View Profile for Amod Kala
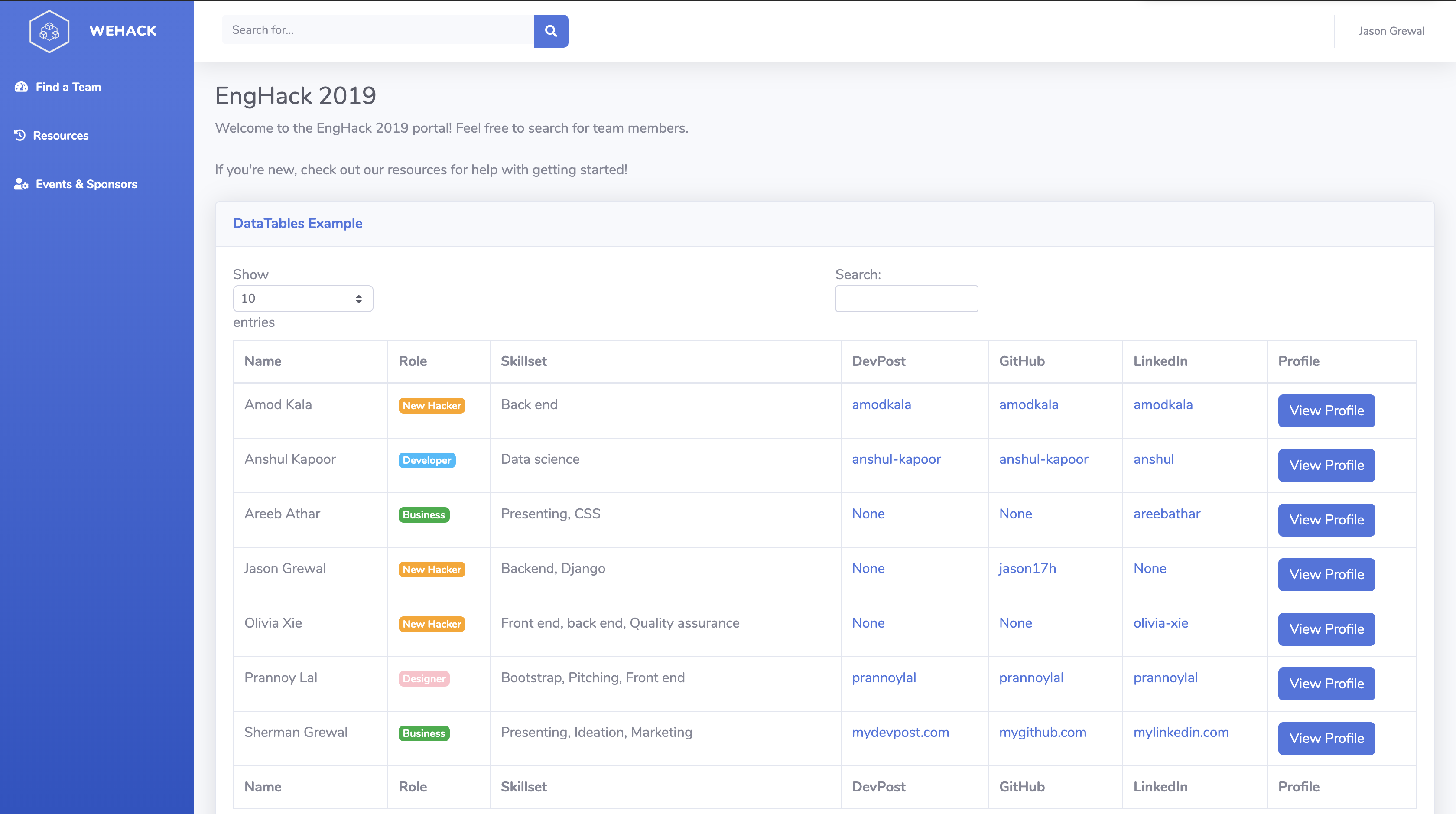Image resolution: width=1456 pixels, height=814 pixels. pyautogui.click(x=1326, y=411)
